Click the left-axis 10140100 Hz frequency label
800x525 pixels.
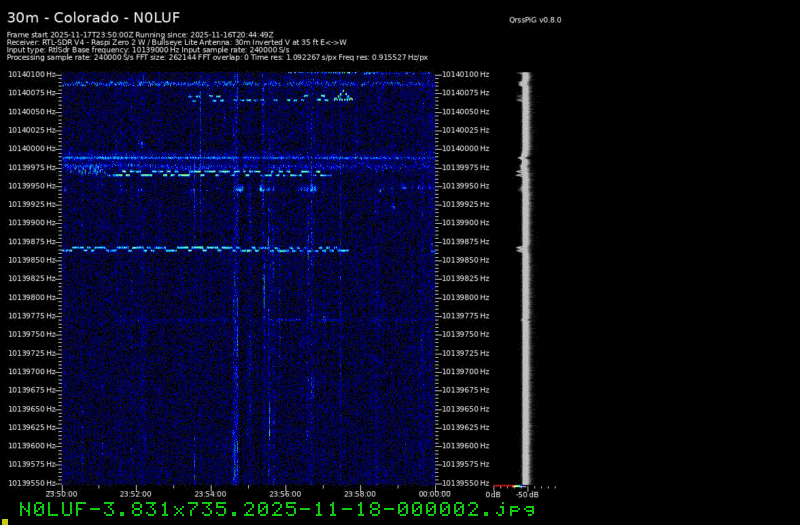point(33,74)
